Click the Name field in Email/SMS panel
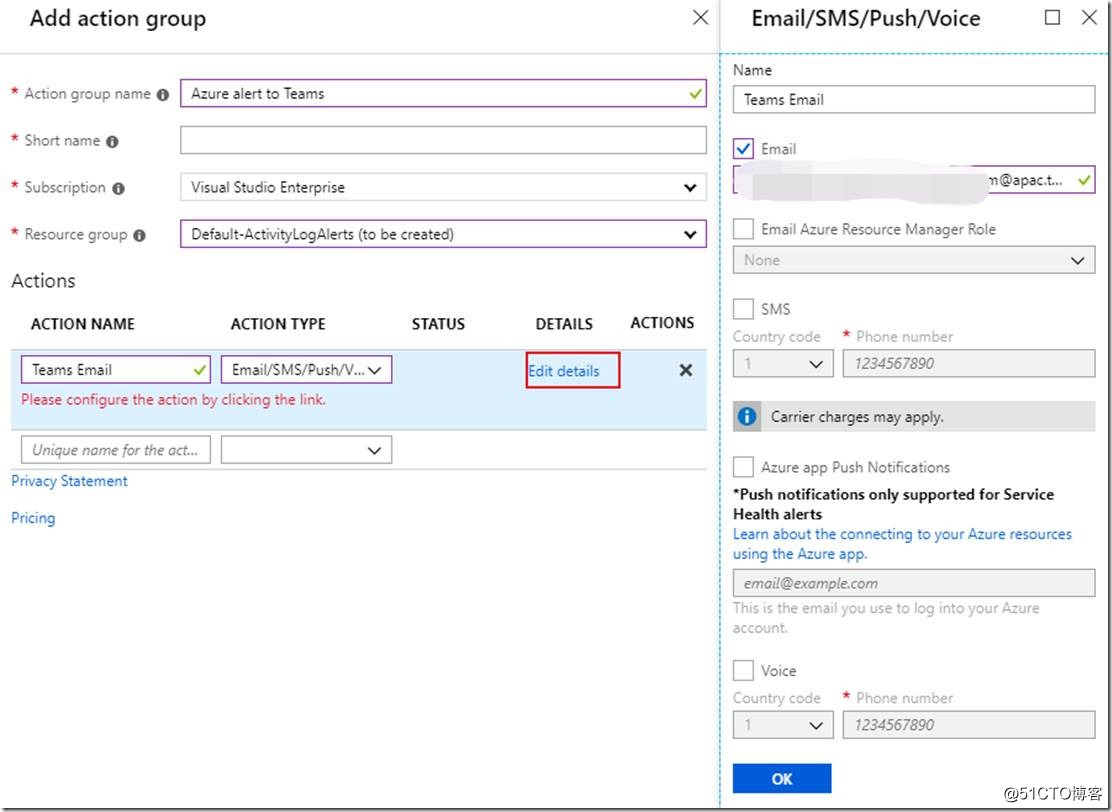The width and height of the screenshot is (1112, 812). [x=914, y=100]
